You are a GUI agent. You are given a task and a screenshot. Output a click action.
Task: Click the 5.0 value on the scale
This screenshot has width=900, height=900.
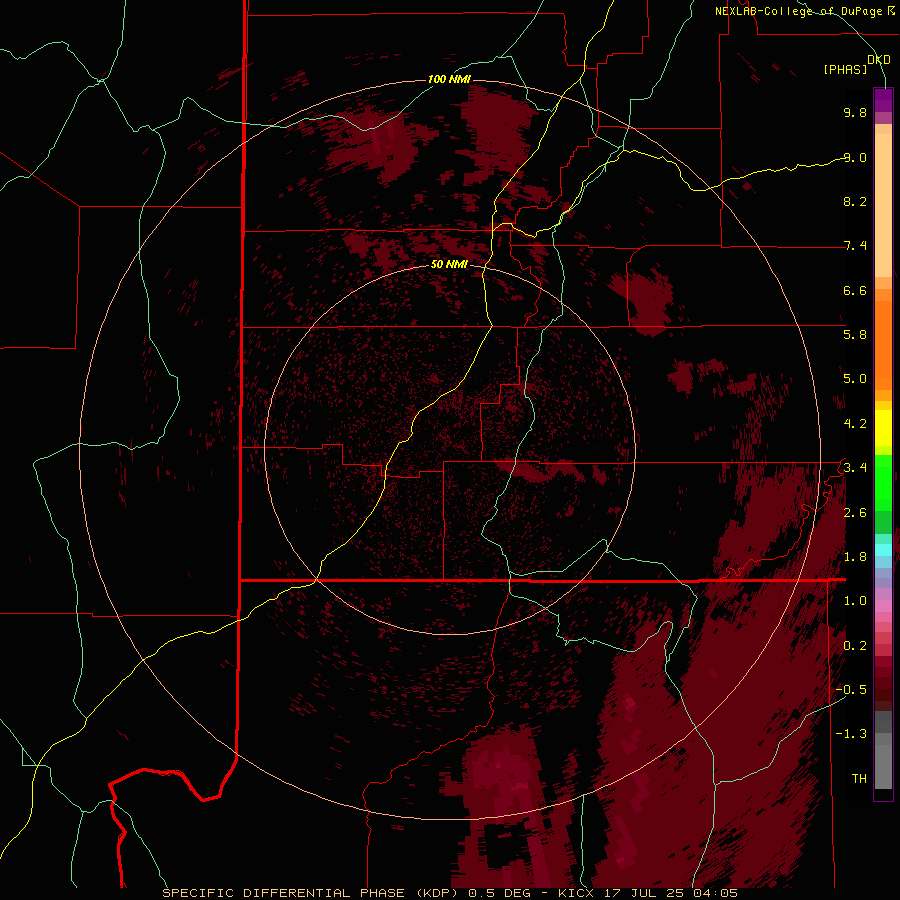(x=855, y=379)
